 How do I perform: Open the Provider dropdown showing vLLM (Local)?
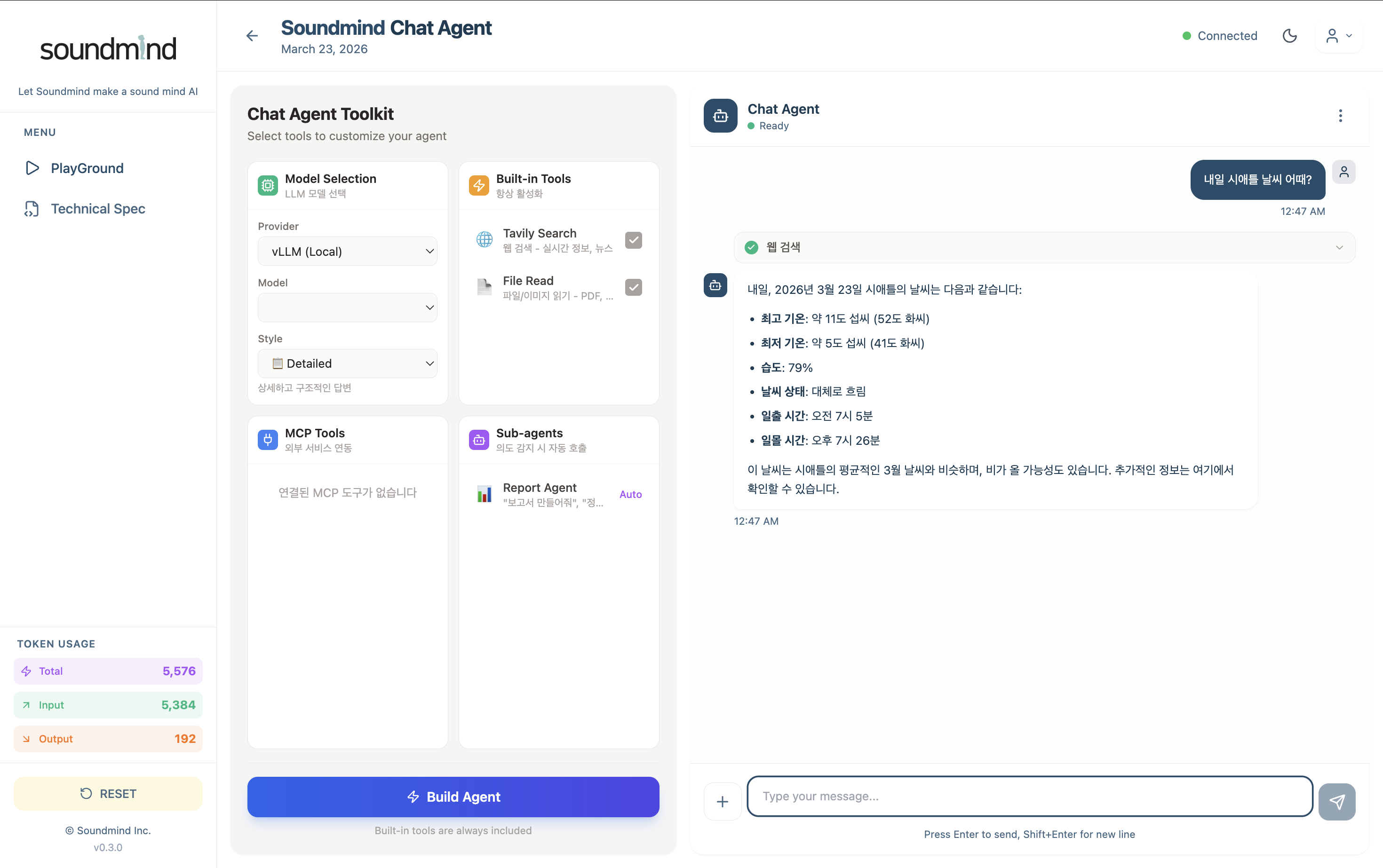coord(348,252)
